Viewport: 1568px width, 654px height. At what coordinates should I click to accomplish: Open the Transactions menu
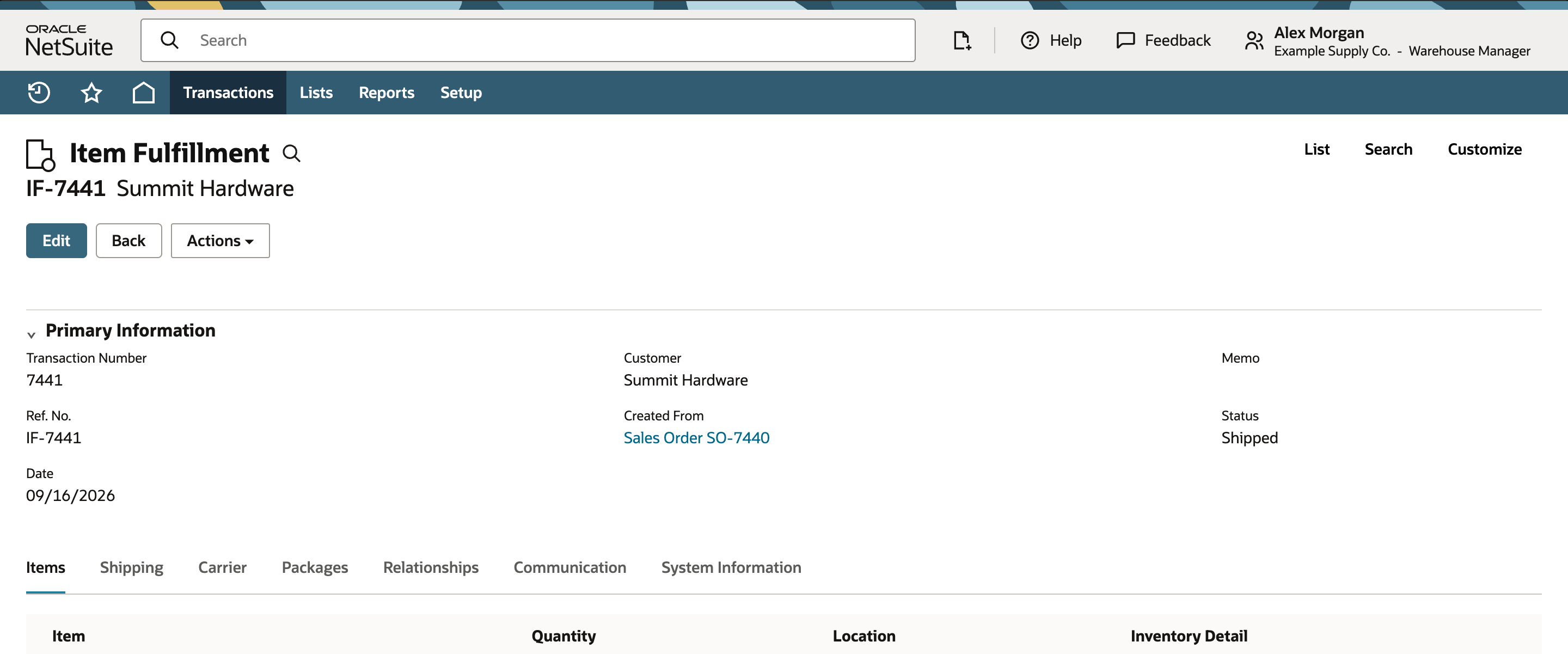[228, 93]
